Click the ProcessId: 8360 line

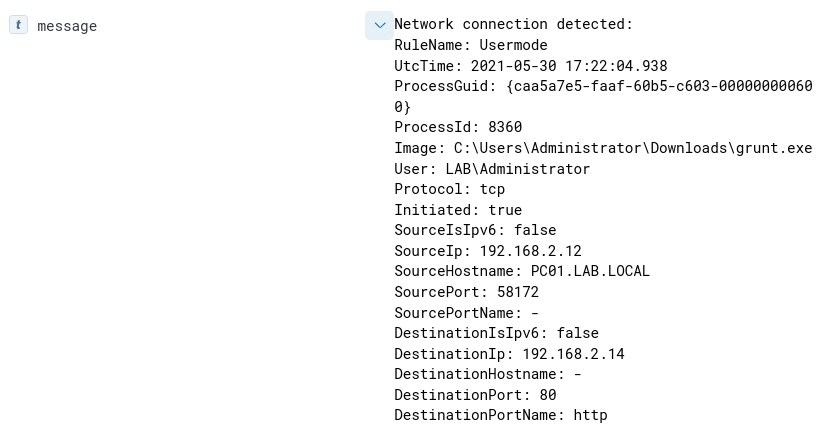click(458, 127)
